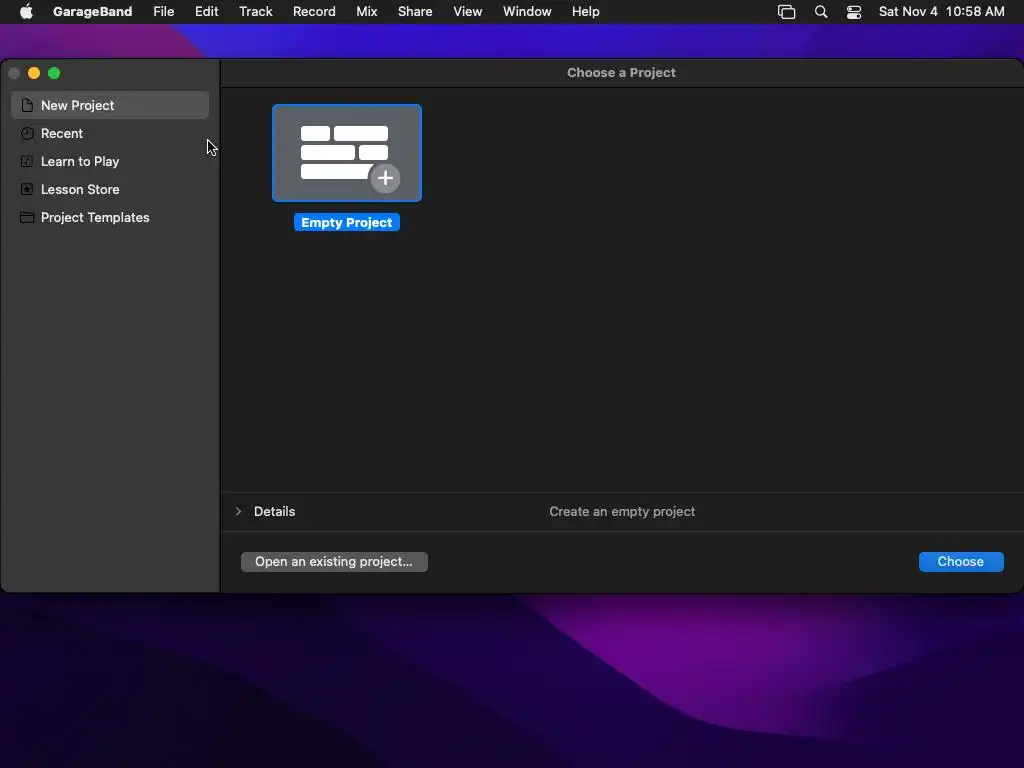1024x768 pixels.
Task: Select the Empty Project thumbnail
Action: (347, 153)
